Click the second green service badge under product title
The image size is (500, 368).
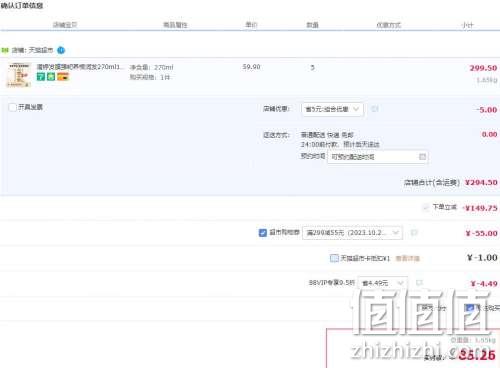point(51,77)
